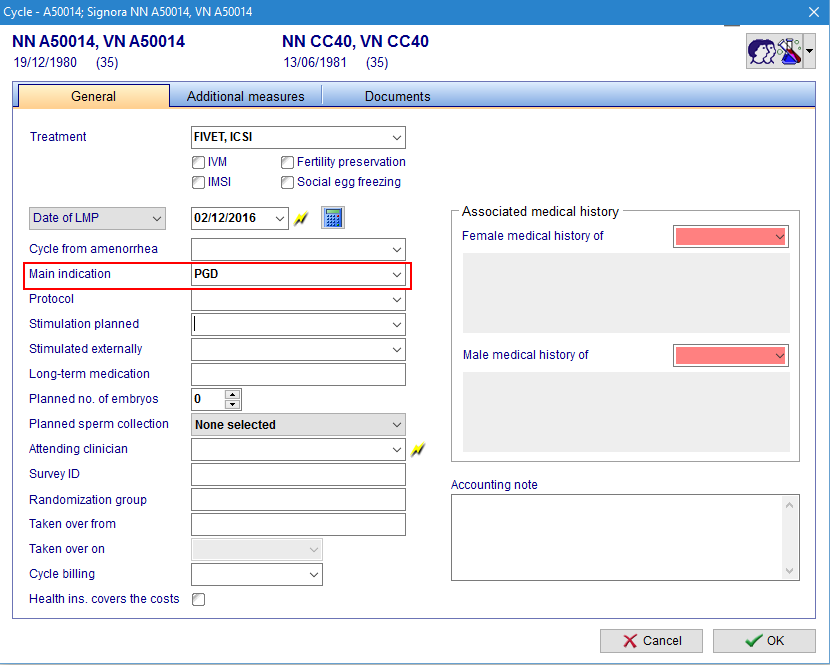
Task: Click the Long-term medication input field
Action: click(298, 374)
